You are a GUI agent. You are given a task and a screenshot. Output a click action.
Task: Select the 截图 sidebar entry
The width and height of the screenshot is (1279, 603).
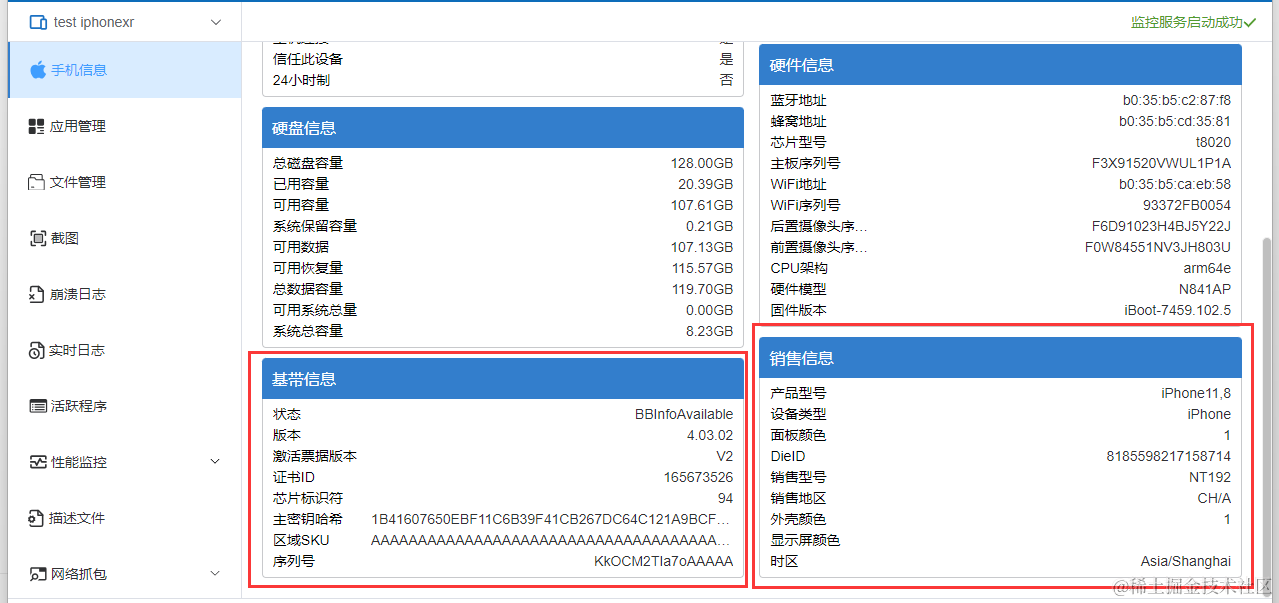[125, 238]
